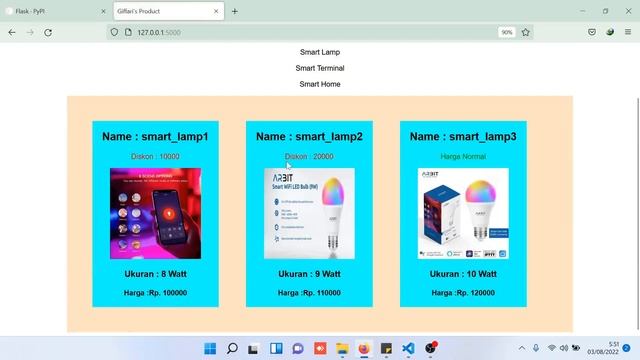Open the Smart Home link
The image size is (640, 360).
click(320, 84)
